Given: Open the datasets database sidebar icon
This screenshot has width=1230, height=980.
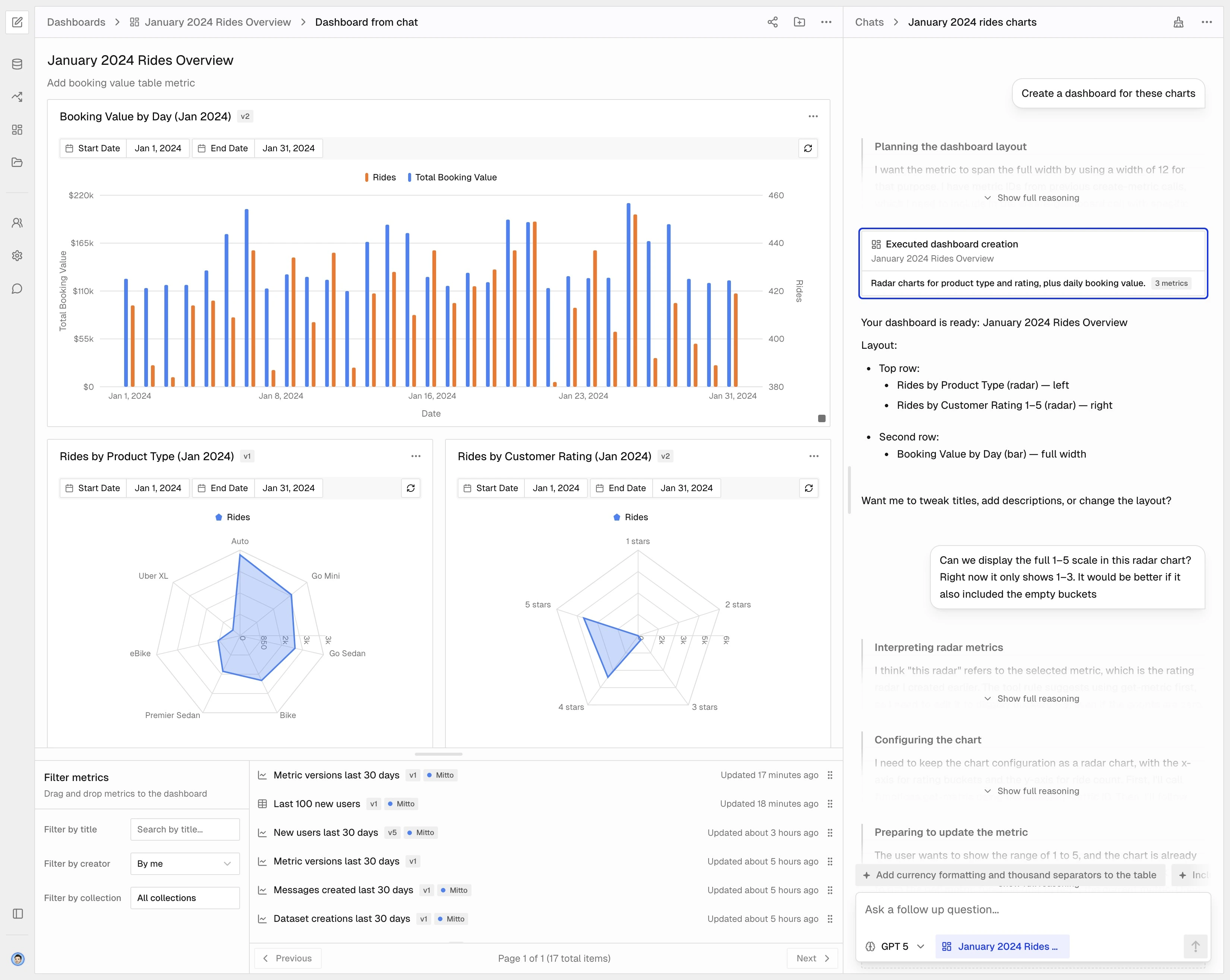Looking at the screenshot, I should (17, 64).
